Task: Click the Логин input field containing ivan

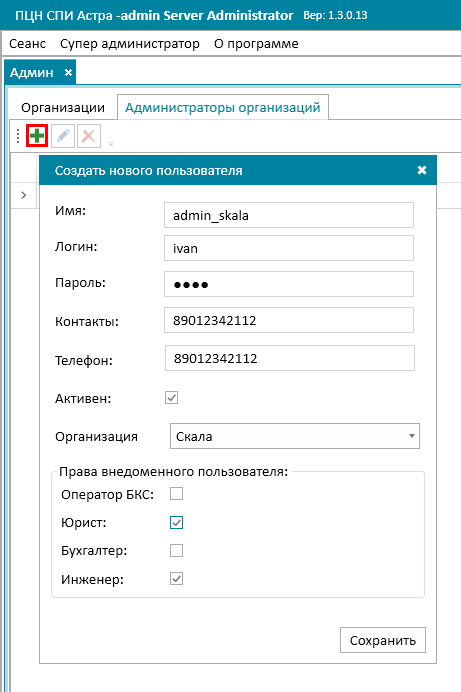Action: (289, 248)
